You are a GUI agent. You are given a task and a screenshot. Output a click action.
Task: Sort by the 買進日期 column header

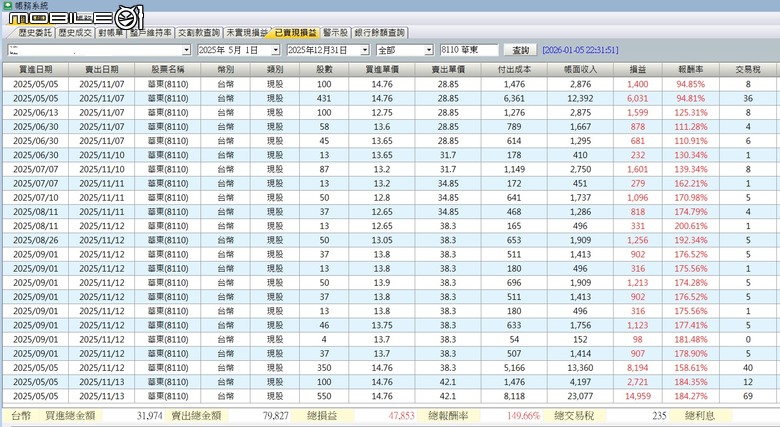[35, 70]
